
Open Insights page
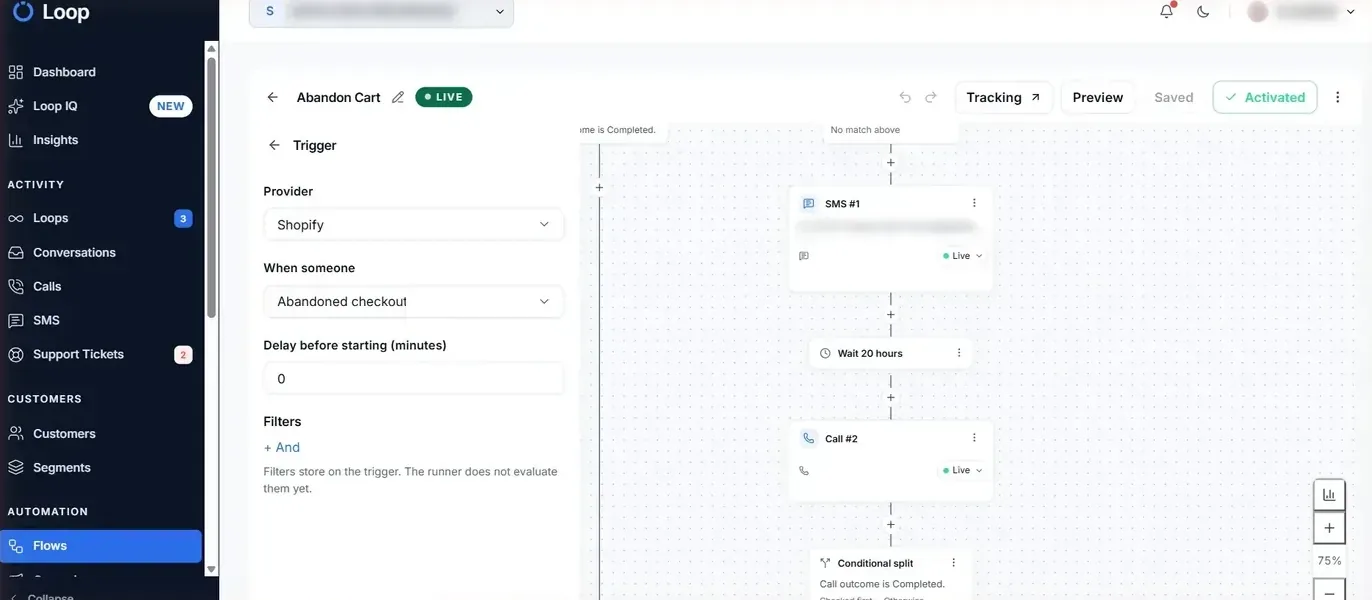click(55, 140)
